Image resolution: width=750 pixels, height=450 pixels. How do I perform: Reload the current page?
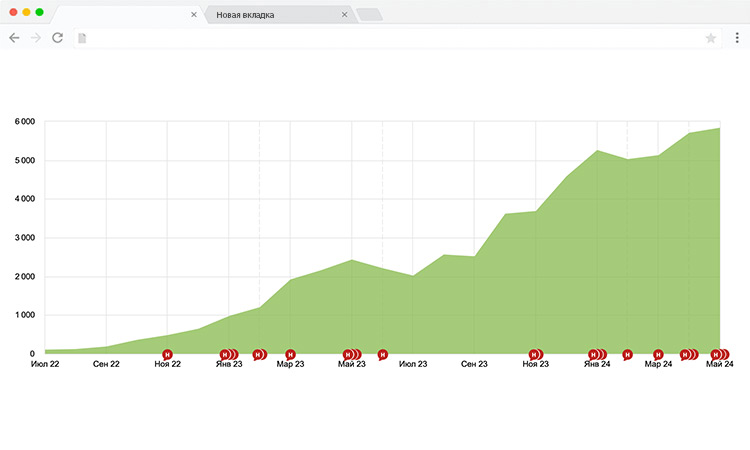tap(58, 38)
